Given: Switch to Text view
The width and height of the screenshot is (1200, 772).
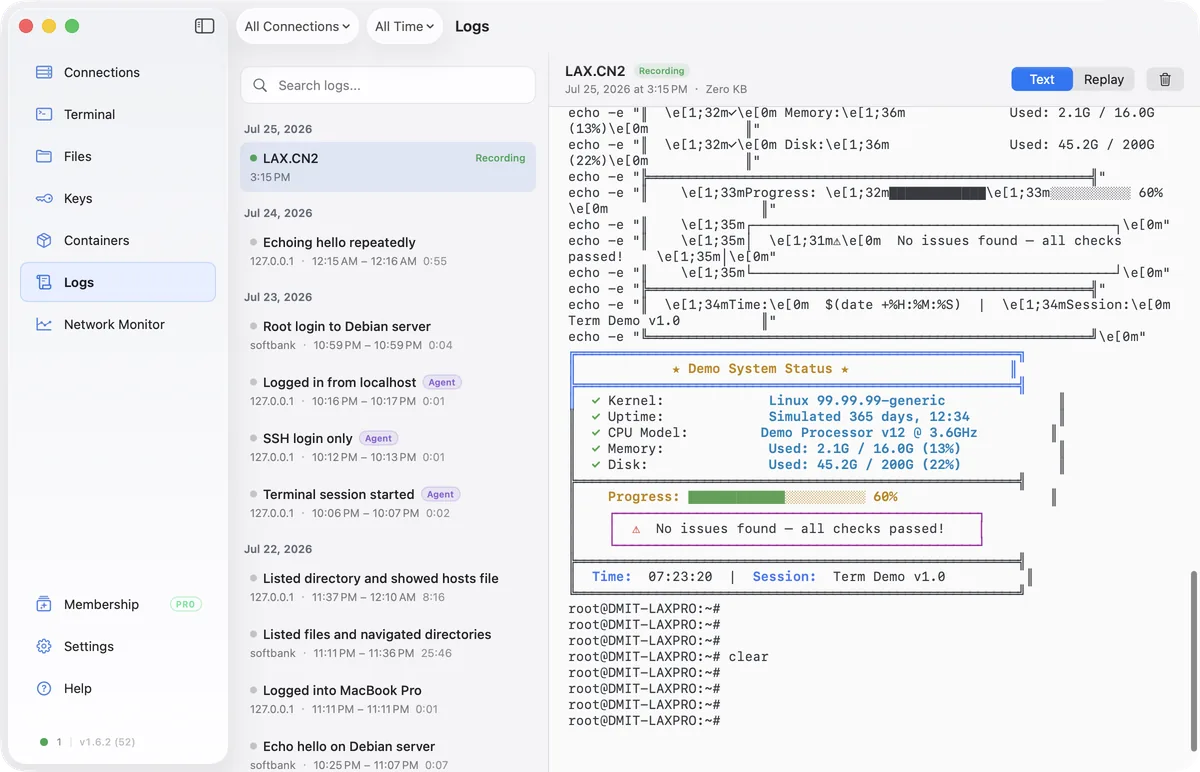Looking at the screenshot, I should (1042, 79).
